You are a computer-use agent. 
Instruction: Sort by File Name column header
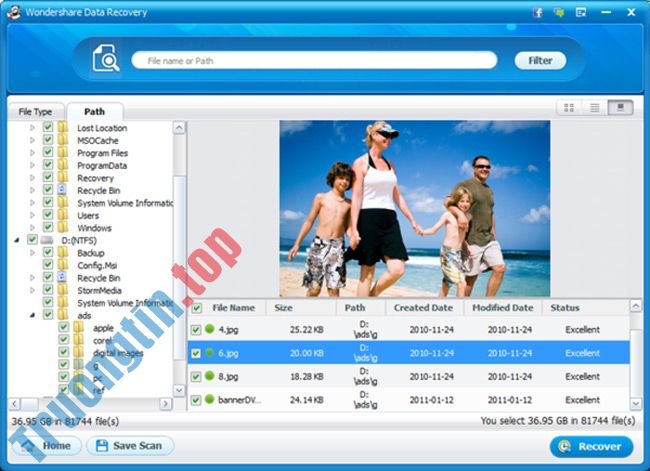[x=233, y=308]
